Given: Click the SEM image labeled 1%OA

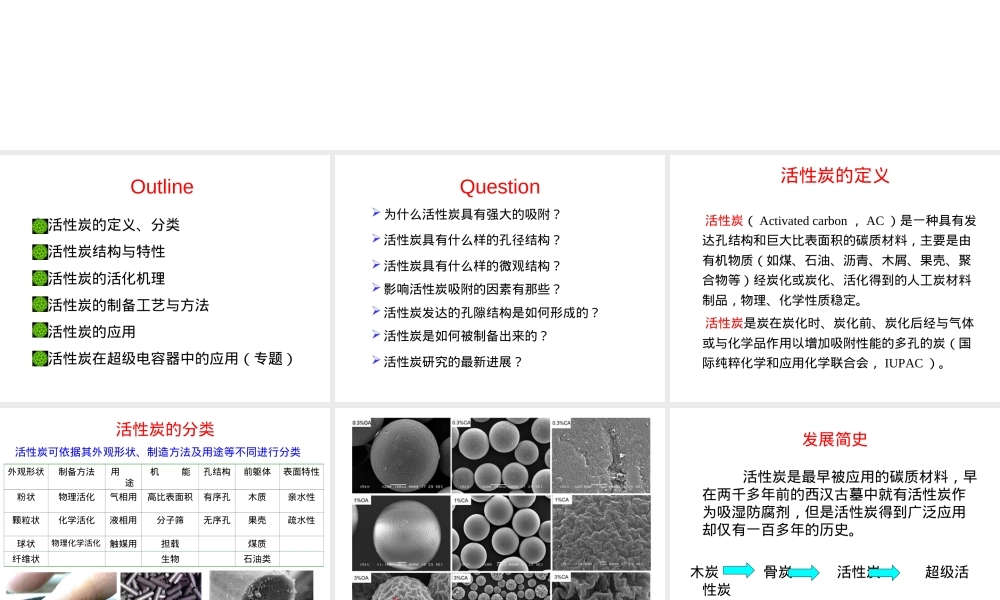Looking at the screenshot, I should pos(401,533).
